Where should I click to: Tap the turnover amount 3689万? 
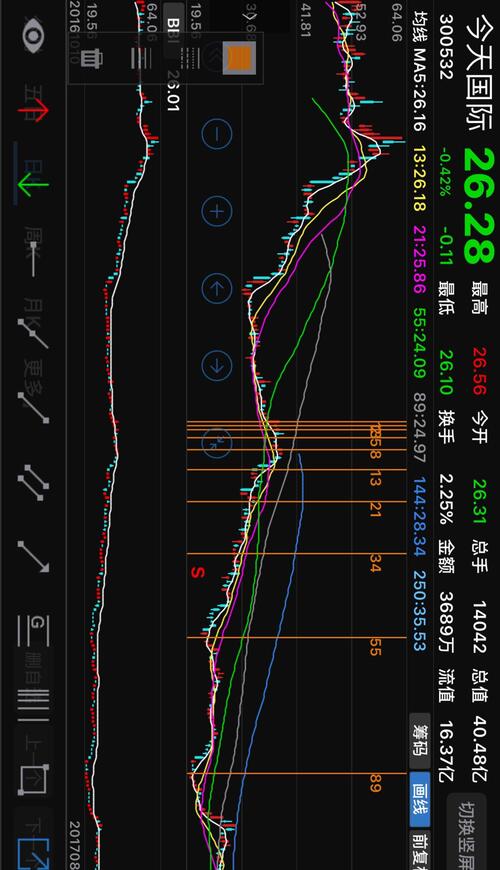[x=447, y=621]
